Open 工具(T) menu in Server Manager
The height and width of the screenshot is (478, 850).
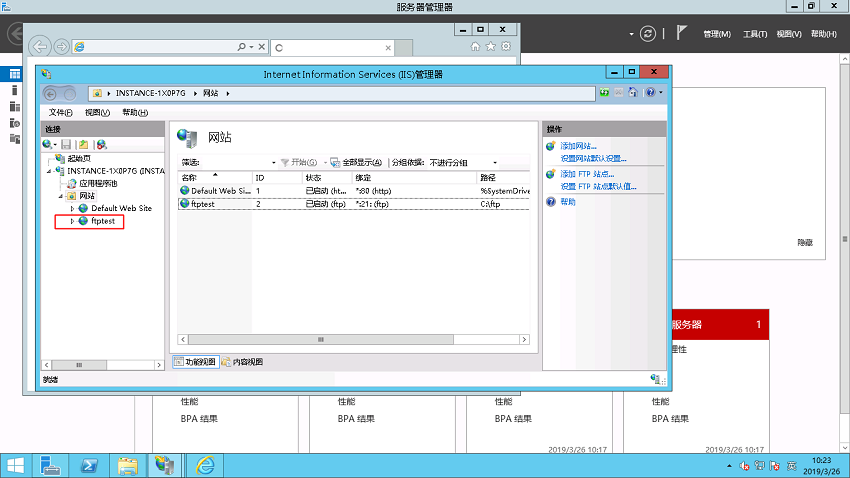(x=755, y=34)
